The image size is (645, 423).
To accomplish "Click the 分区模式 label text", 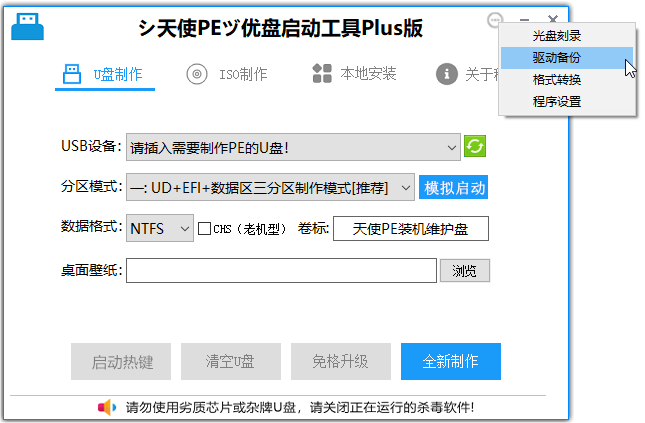I will (91, 186).
